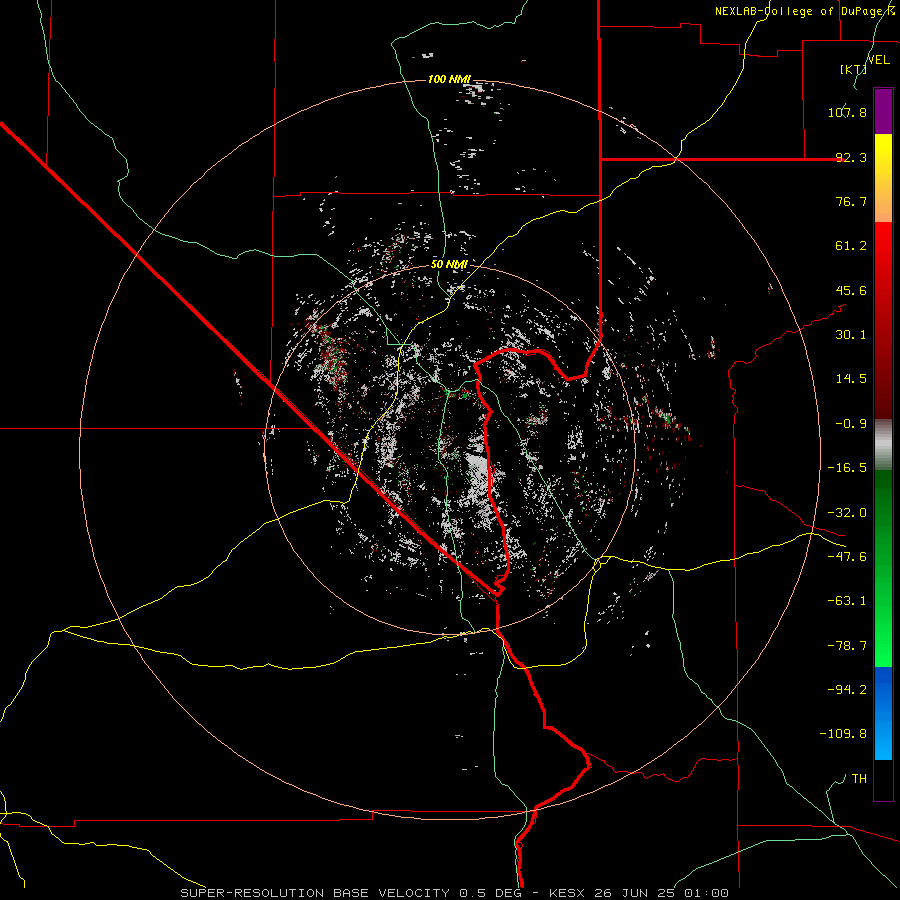Click the gray near-zero segment of the color bar
Viewport: 900px width, 900px height.
[883, 445]
